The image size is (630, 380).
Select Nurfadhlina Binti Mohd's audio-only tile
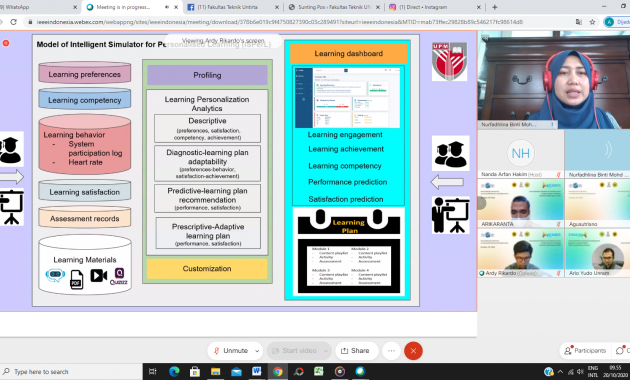click(597, 154)
